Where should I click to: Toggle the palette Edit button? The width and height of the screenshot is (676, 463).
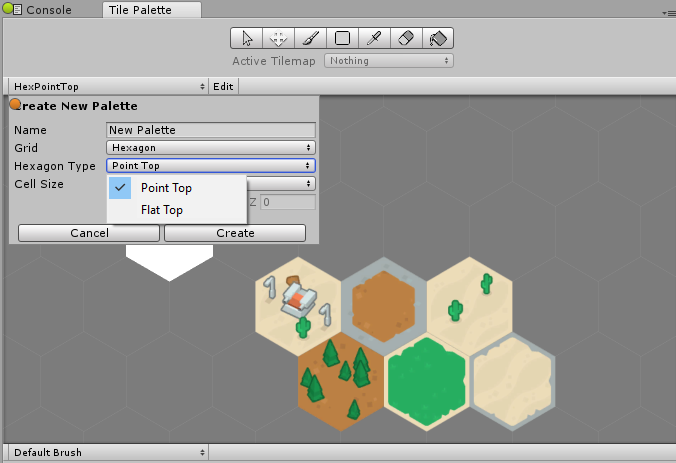point(223,87)
